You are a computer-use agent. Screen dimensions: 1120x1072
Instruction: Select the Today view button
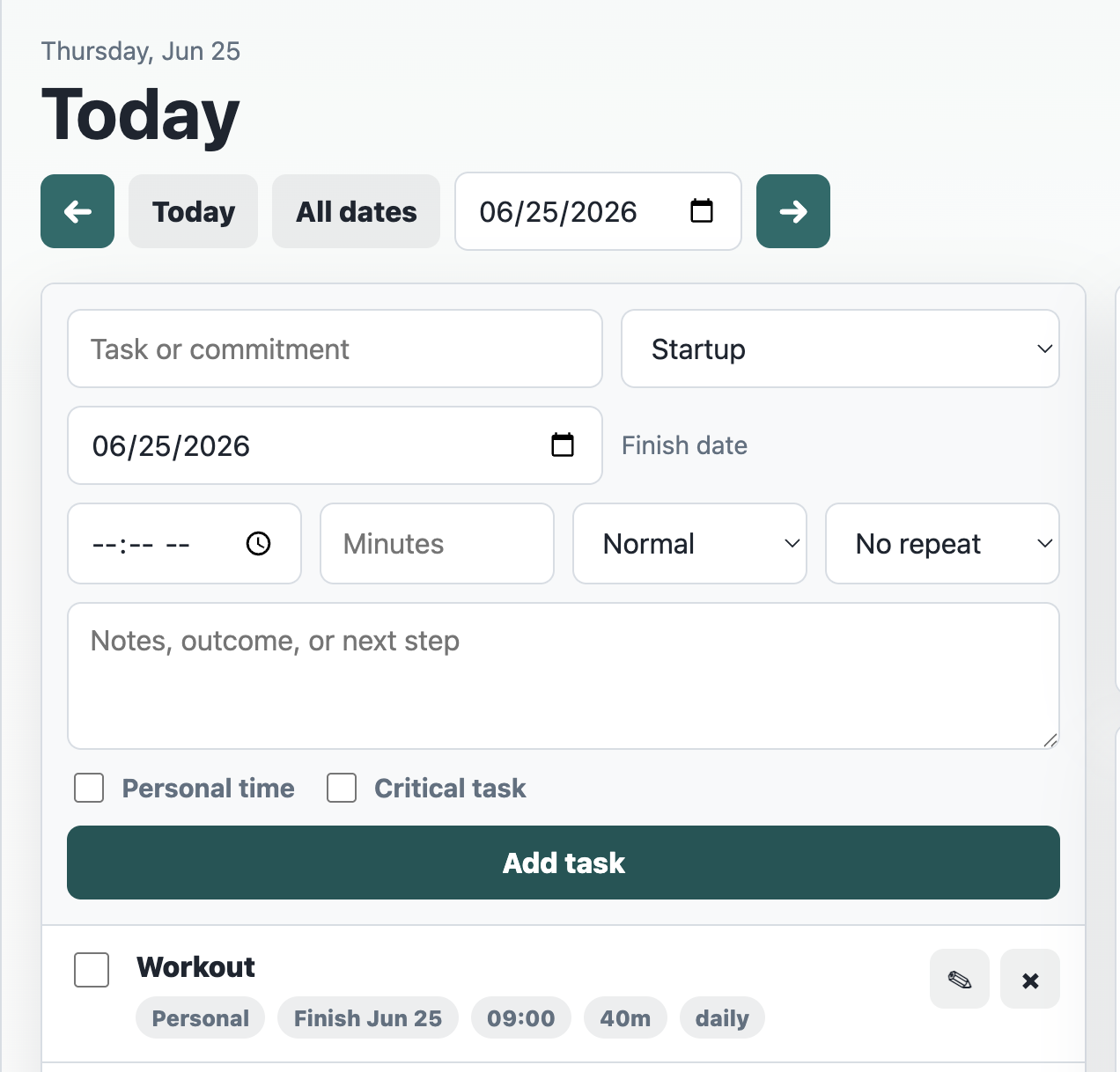coord(193,211)
